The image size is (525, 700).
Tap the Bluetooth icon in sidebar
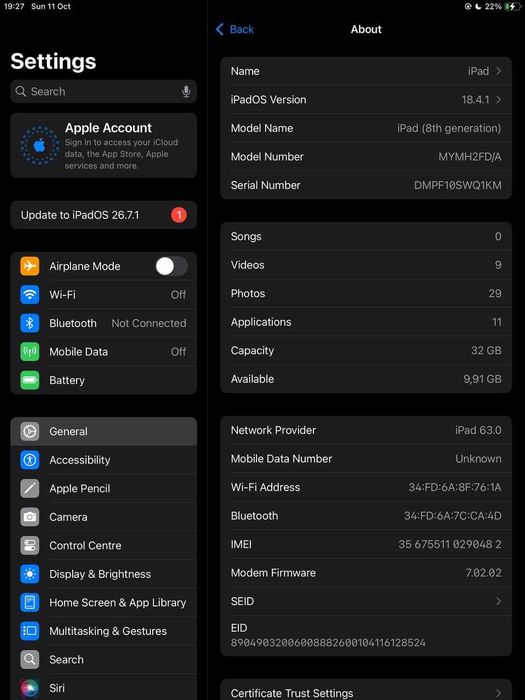coord(30,323)
